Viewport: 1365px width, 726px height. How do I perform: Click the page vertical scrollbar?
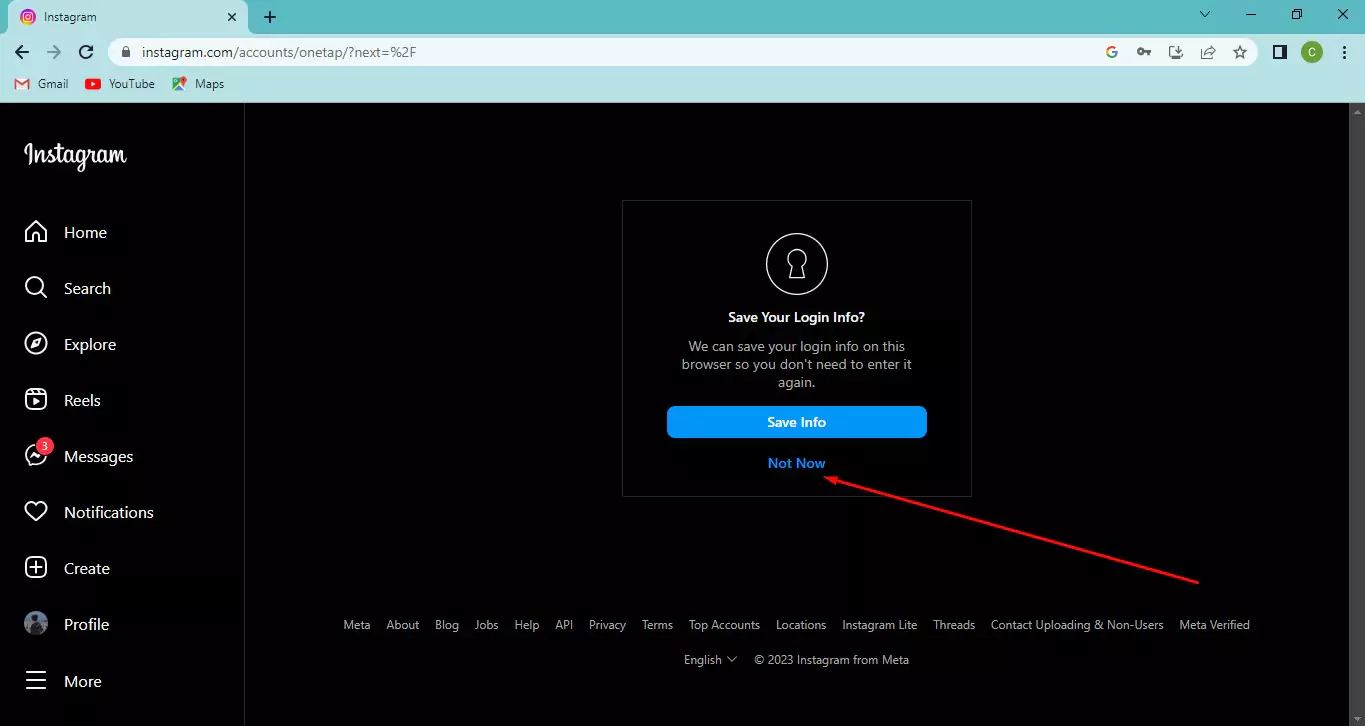click(1357, 414)
